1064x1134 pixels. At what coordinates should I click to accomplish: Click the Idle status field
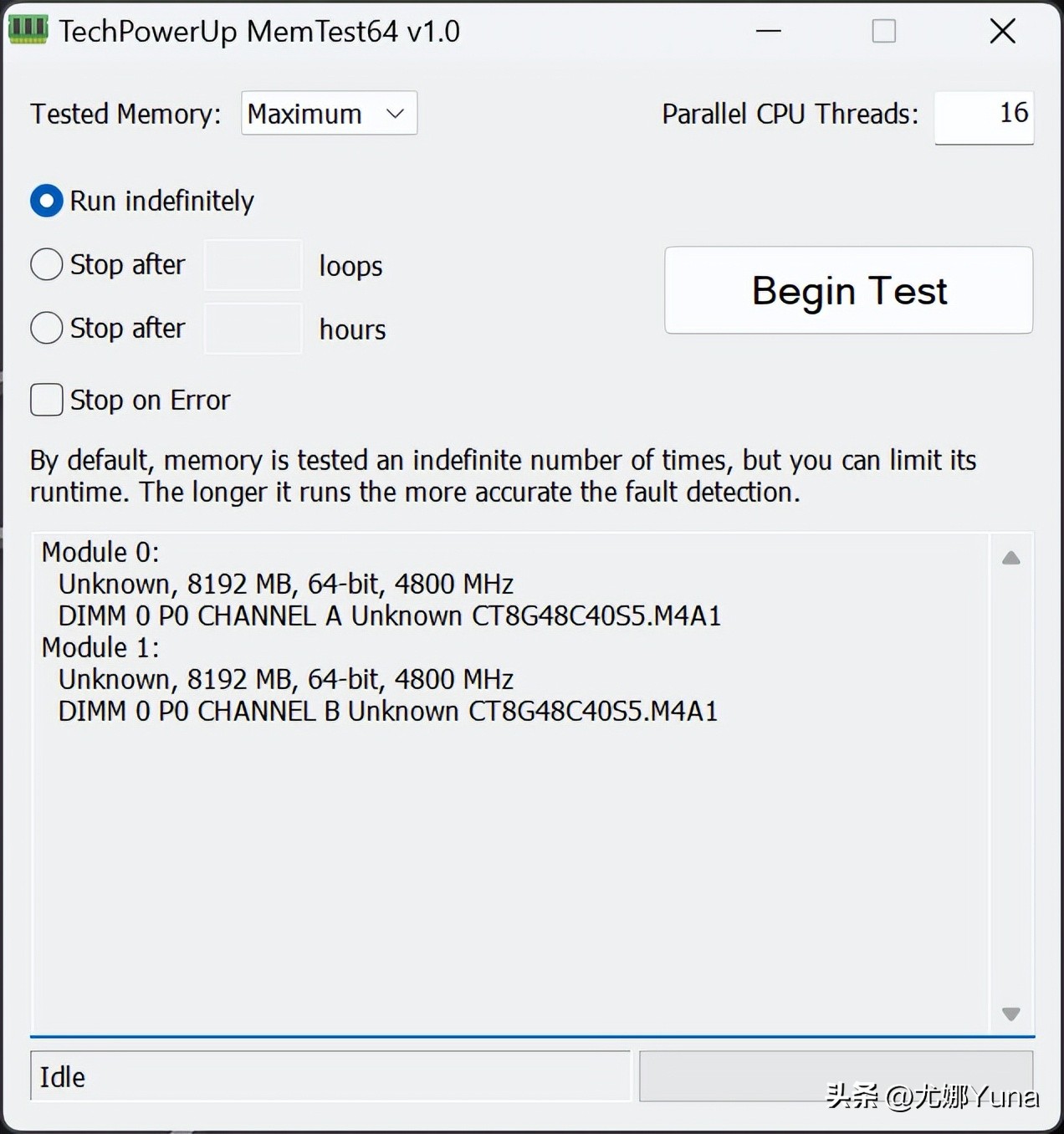[x=330, y=1076]
